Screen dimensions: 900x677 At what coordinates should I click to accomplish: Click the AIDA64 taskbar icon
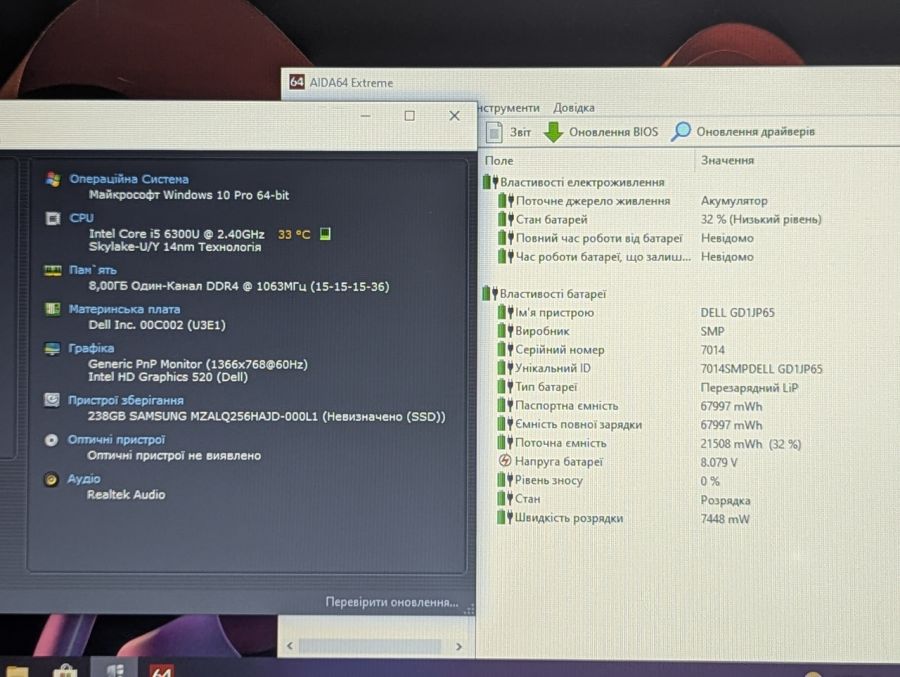point(161,670)
